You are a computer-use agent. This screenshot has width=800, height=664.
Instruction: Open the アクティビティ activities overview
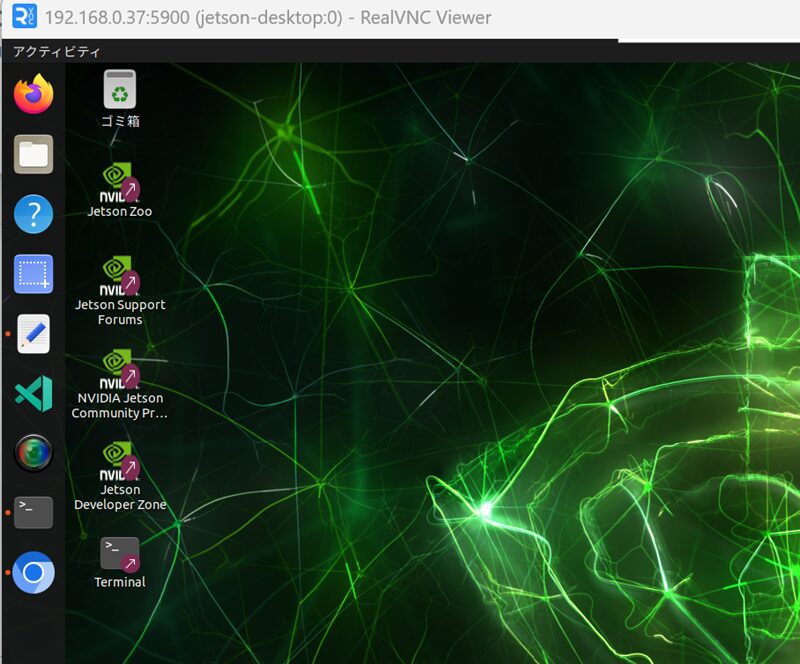(56, 51)
